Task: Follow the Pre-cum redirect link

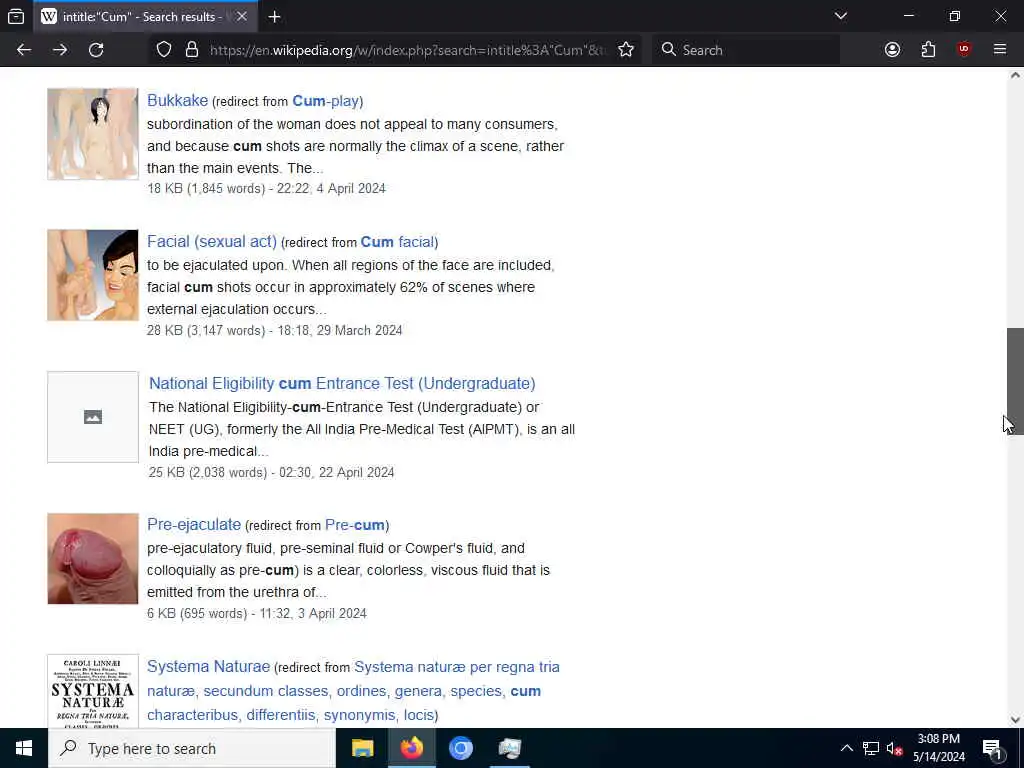Action: click(x=355, y=525)
